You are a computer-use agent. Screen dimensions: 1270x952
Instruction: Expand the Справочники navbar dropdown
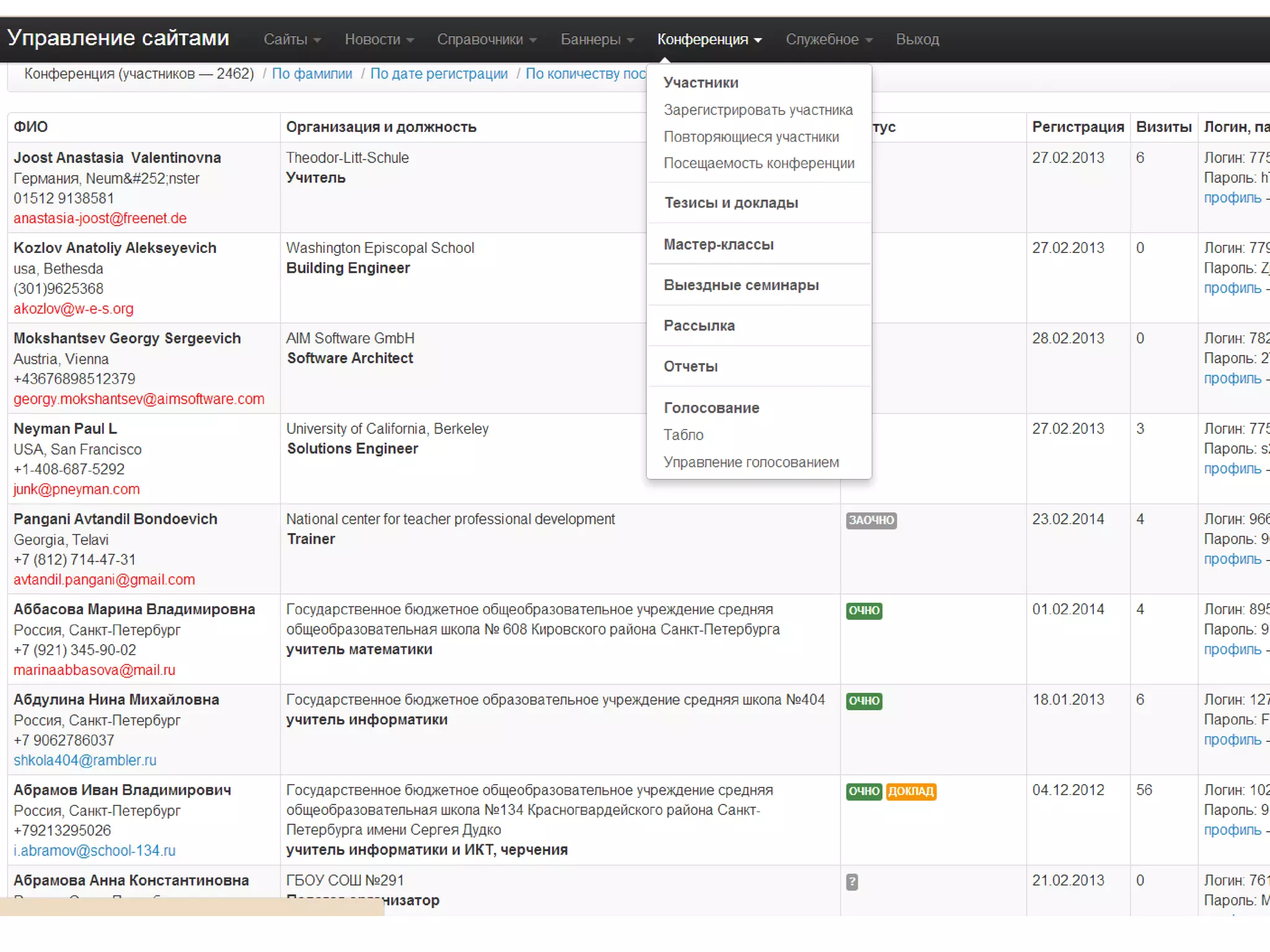click(x=486, y=40)
